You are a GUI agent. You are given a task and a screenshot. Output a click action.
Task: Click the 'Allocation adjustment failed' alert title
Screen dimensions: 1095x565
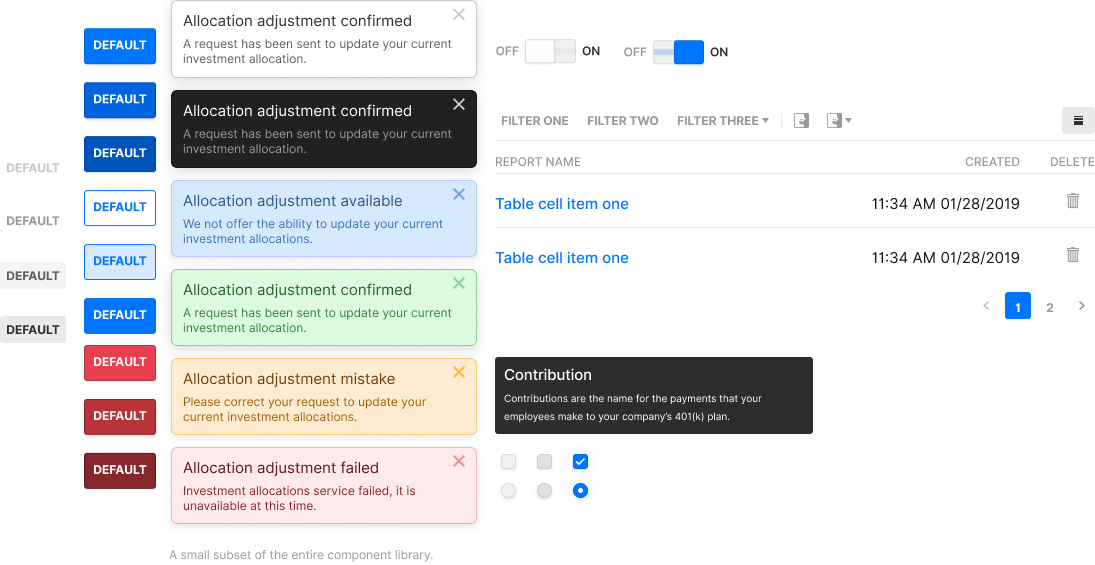pyautogui.click(x=281, y=468)
